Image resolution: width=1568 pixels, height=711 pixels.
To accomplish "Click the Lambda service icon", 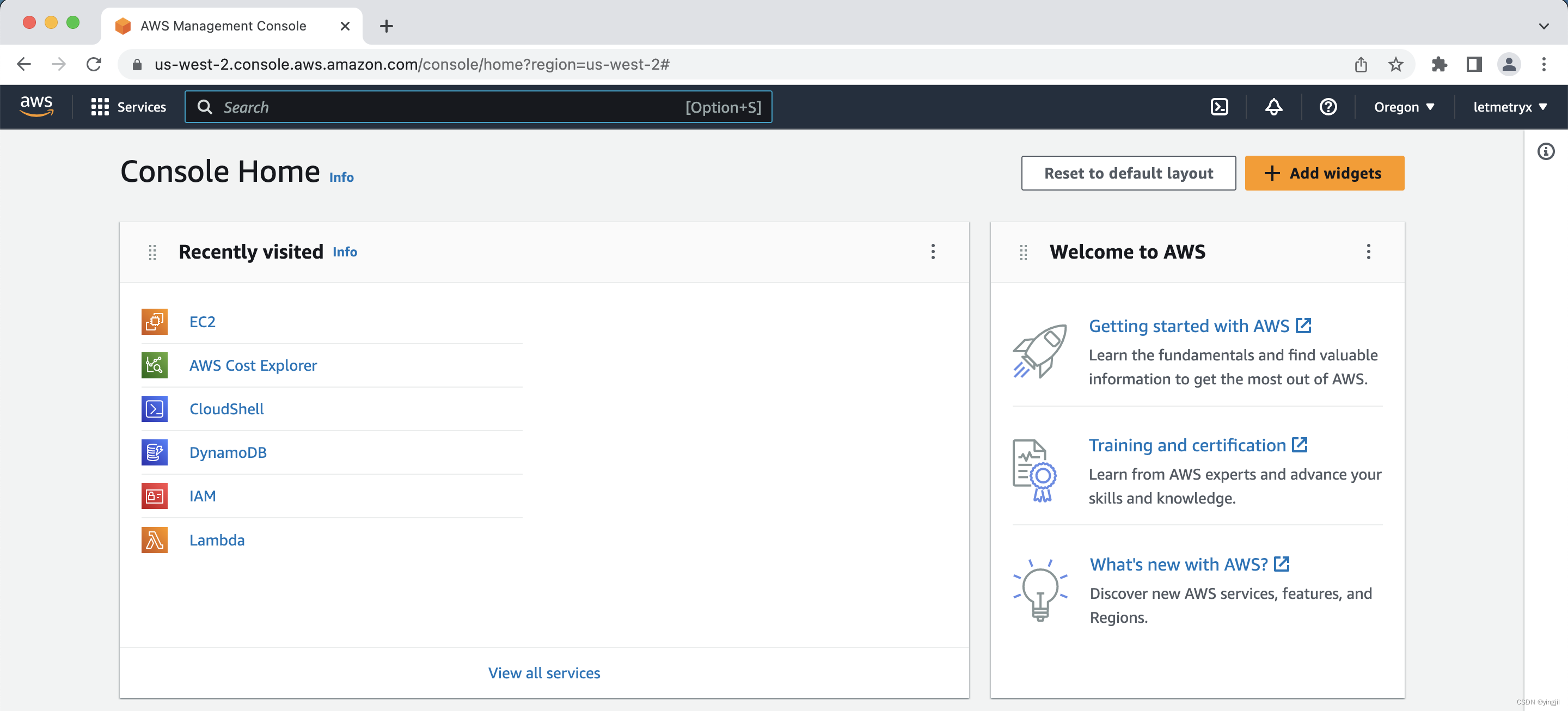I will coord(155,540).
